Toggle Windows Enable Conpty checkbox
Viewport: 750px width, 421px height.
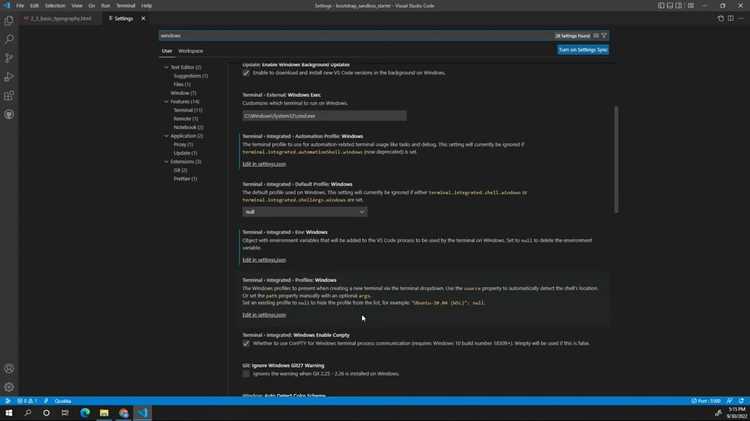[246, 343]
